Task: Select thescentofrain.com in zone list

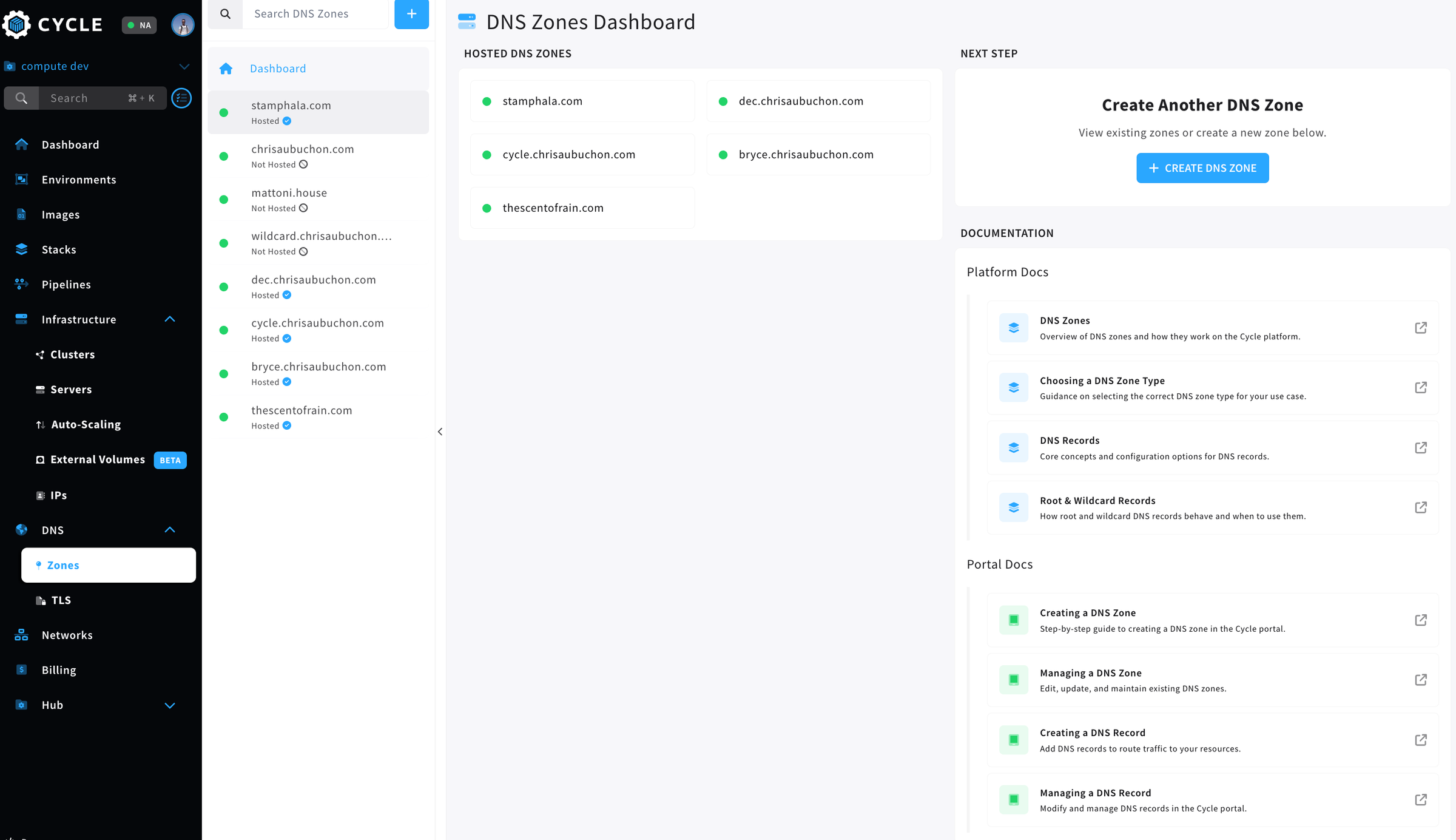Action: (318, 417)
